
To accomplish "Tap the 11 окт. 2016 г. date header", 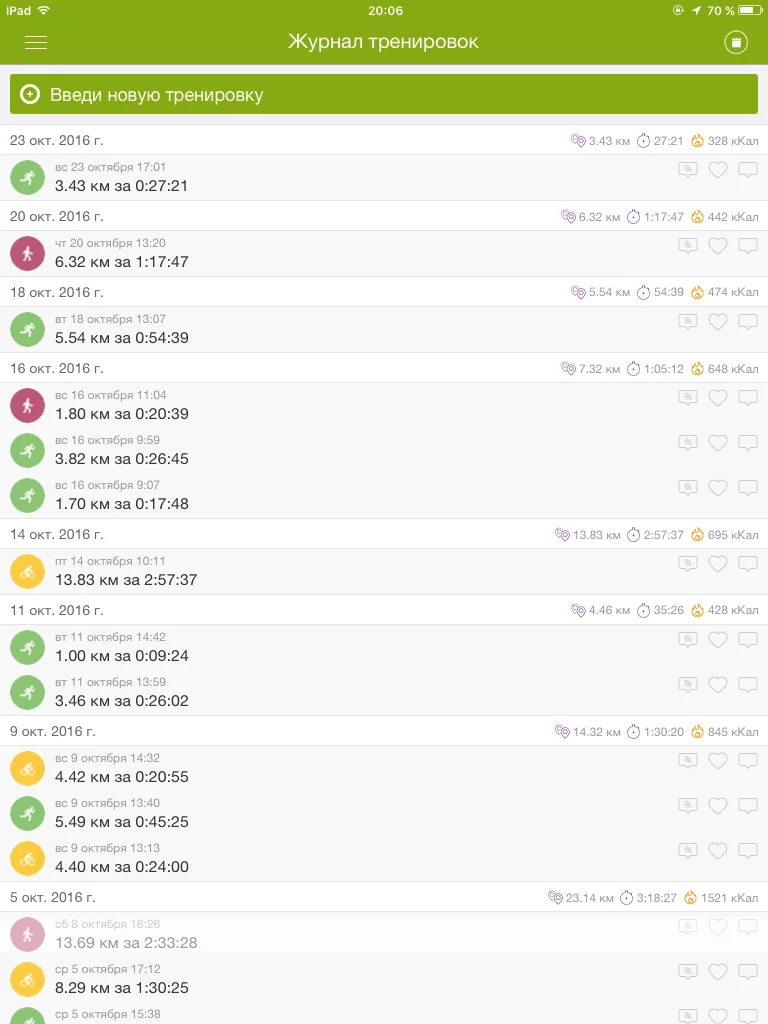I will click(57, 610).
